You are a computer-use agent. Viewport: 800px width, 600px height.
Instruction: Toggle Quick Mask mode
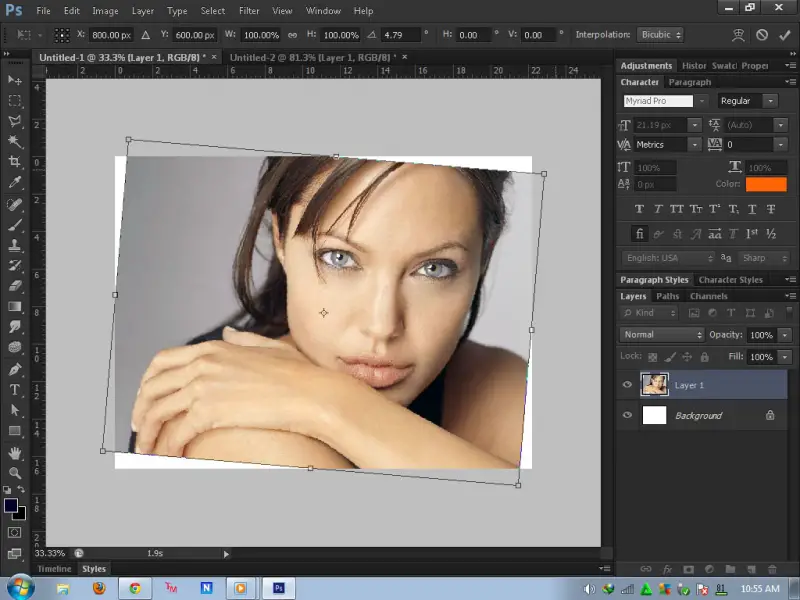pyautogui.click(x=14, y=533)
